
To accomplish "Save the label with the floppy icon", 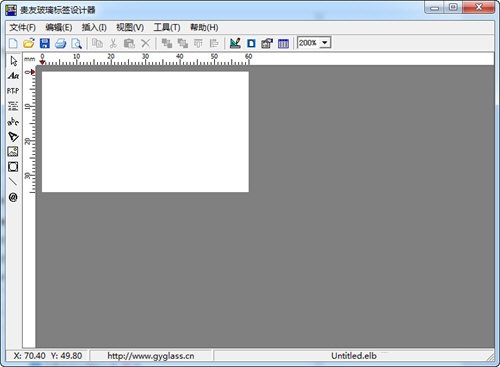I will 45,43.
